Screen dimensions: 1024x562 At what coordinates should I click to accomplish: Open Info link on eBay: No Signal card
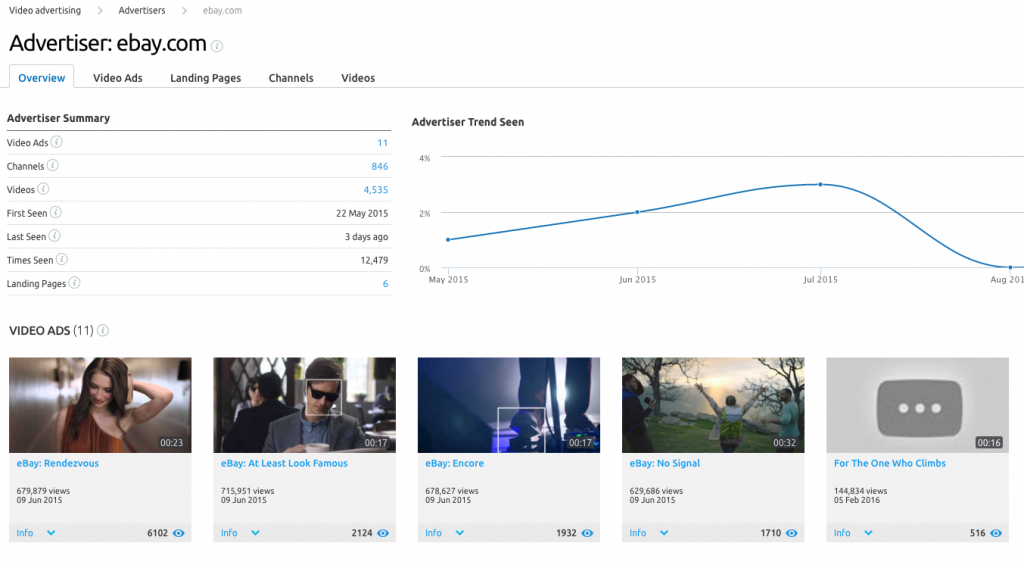(x=638, y=533)
